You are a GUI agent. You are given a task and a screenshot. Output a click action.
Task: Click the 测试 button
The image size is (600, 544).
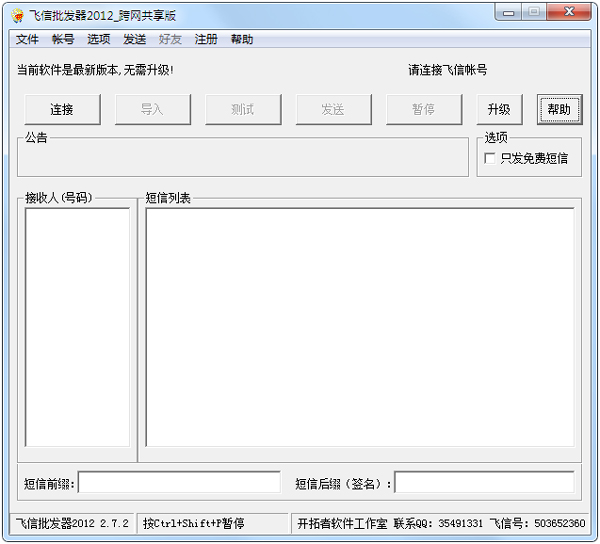243,109
